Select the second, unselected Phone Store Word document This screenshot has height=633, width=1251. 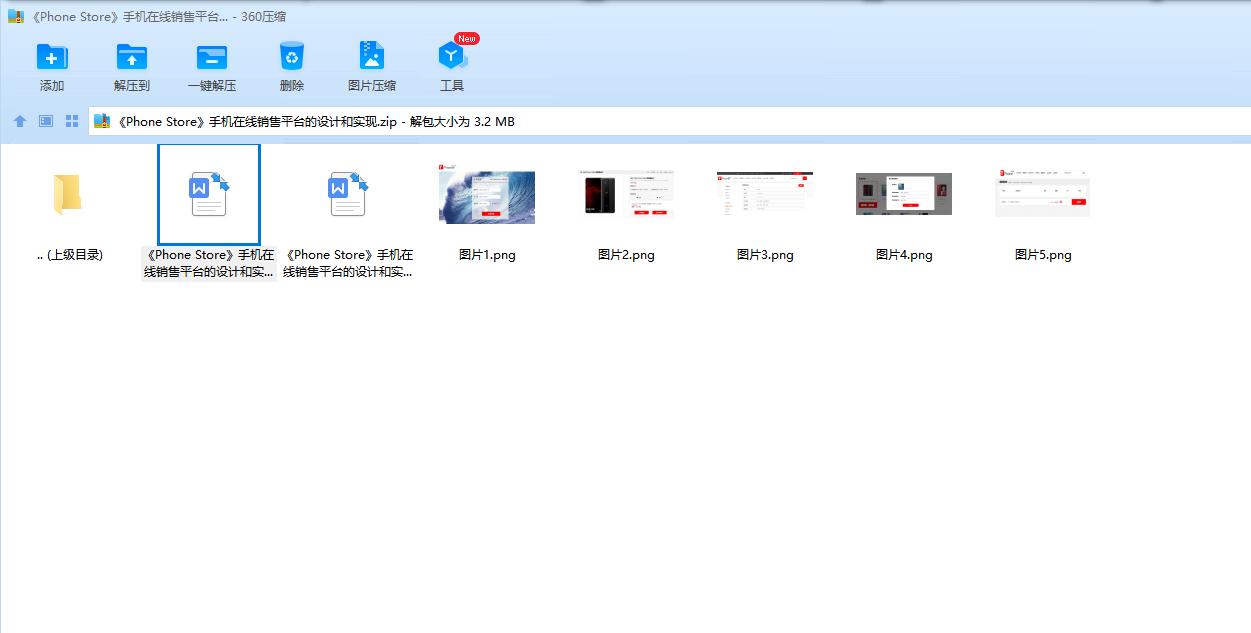click(x=349, y=194)
